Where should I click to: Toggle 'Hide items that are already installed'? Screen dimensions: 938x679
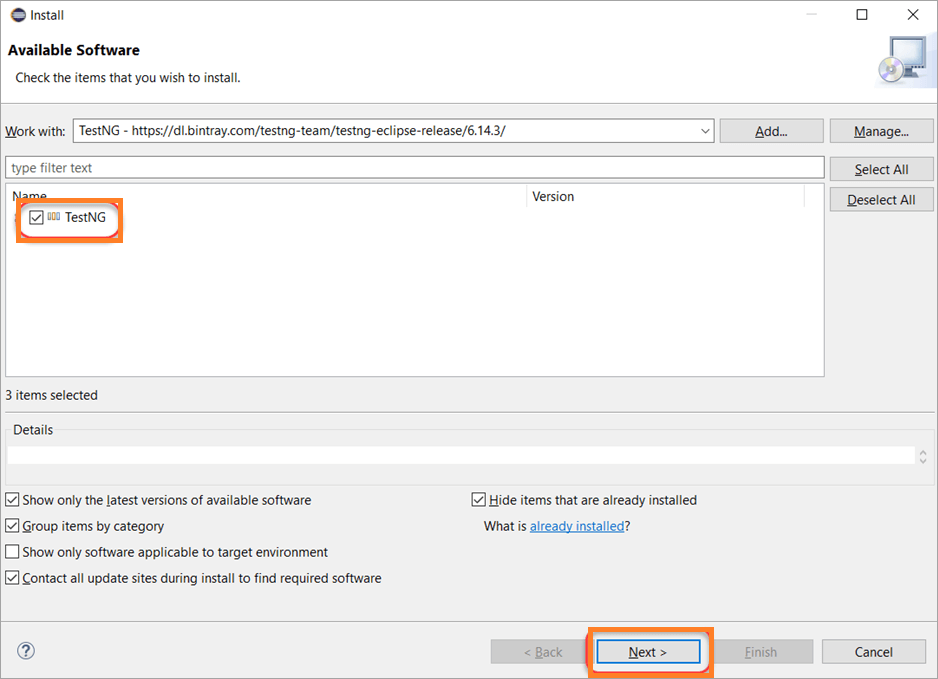[x=479, y=500]
